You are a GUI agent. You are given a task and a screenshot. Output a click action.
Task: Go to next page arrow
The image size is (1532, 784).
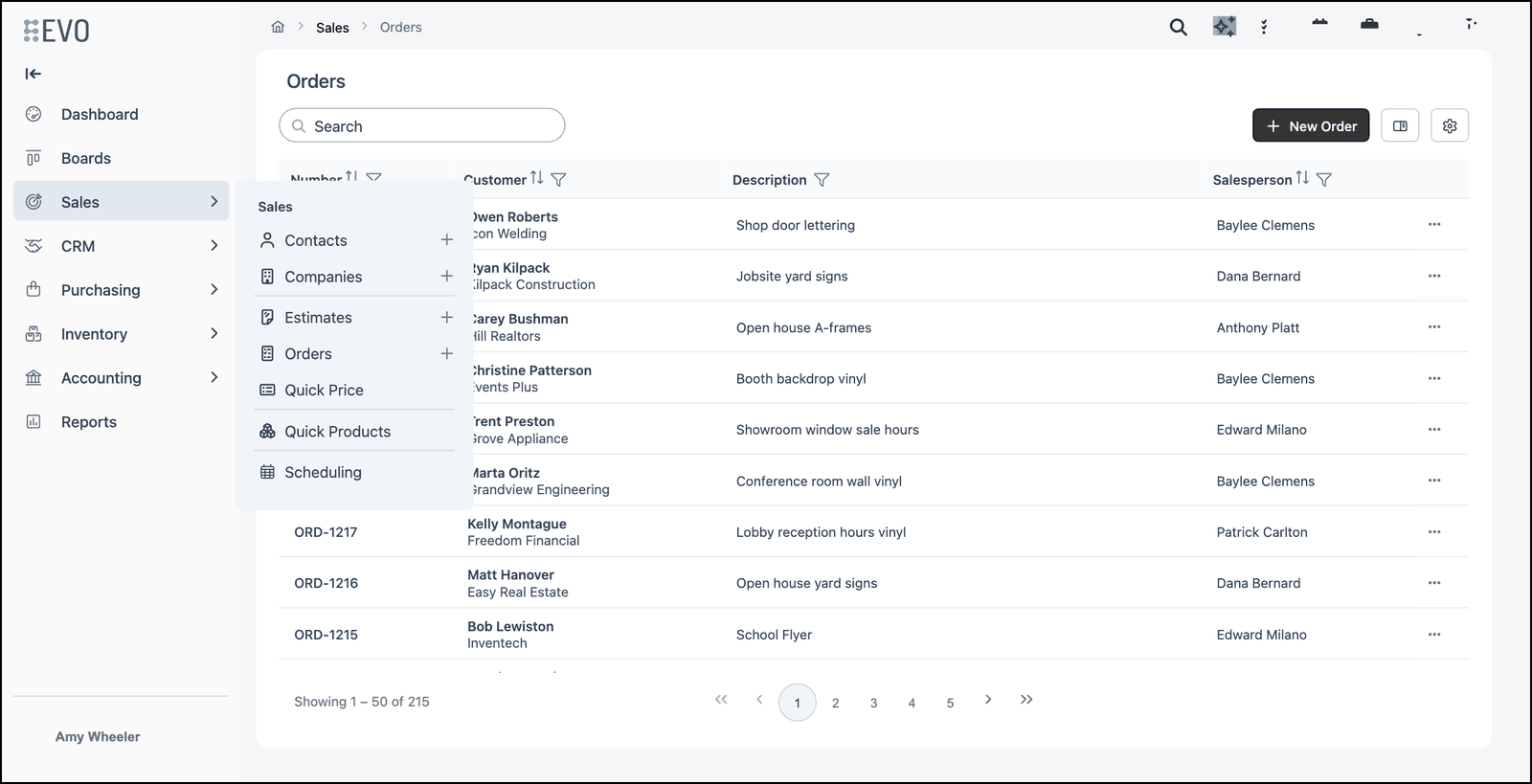tap(988, 701)
